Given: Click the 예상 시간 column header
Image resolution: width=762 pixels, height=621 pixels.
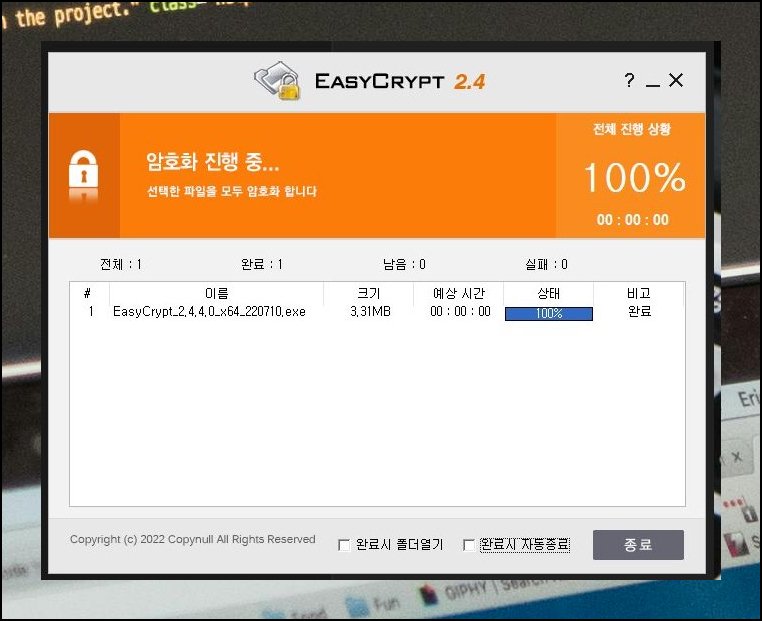Looking at the screenshot, I should pos(458,293).
